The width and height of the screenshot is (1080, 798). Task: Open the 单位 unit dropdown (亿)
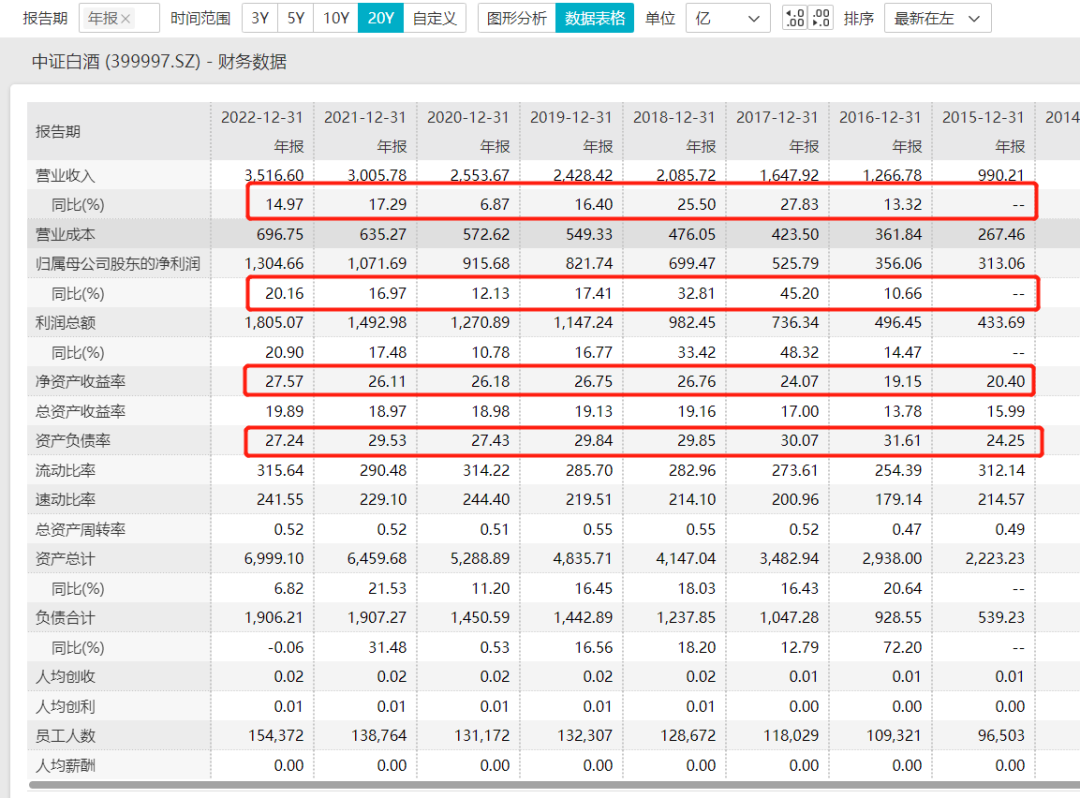point(727,19)
